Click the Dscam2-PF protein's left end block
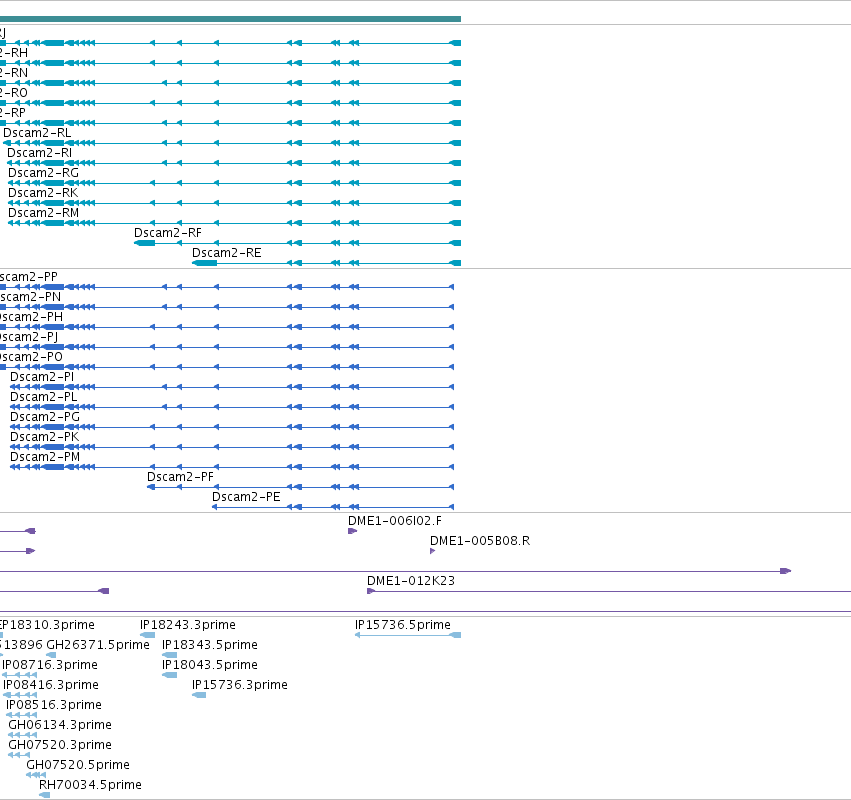 (x=151, y=487)
